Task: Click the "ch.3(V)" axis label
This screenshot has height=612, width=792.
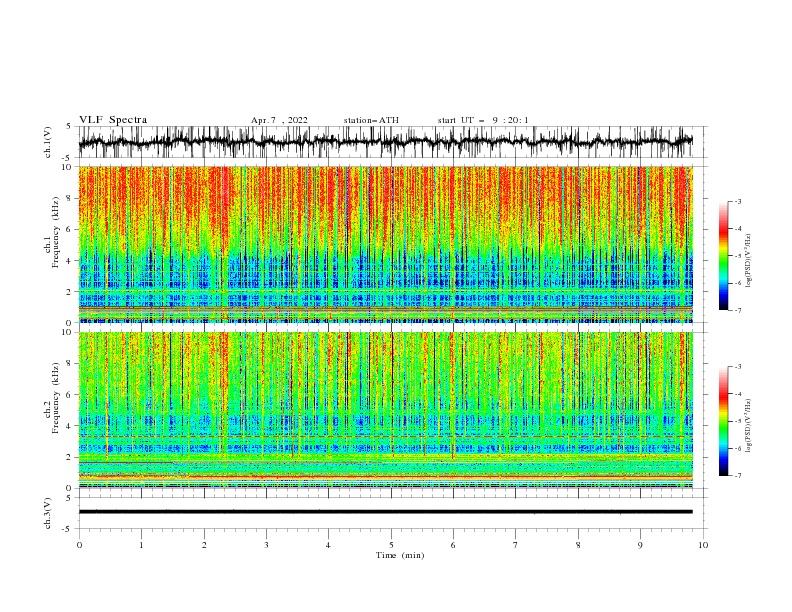Action: (48, 513)
